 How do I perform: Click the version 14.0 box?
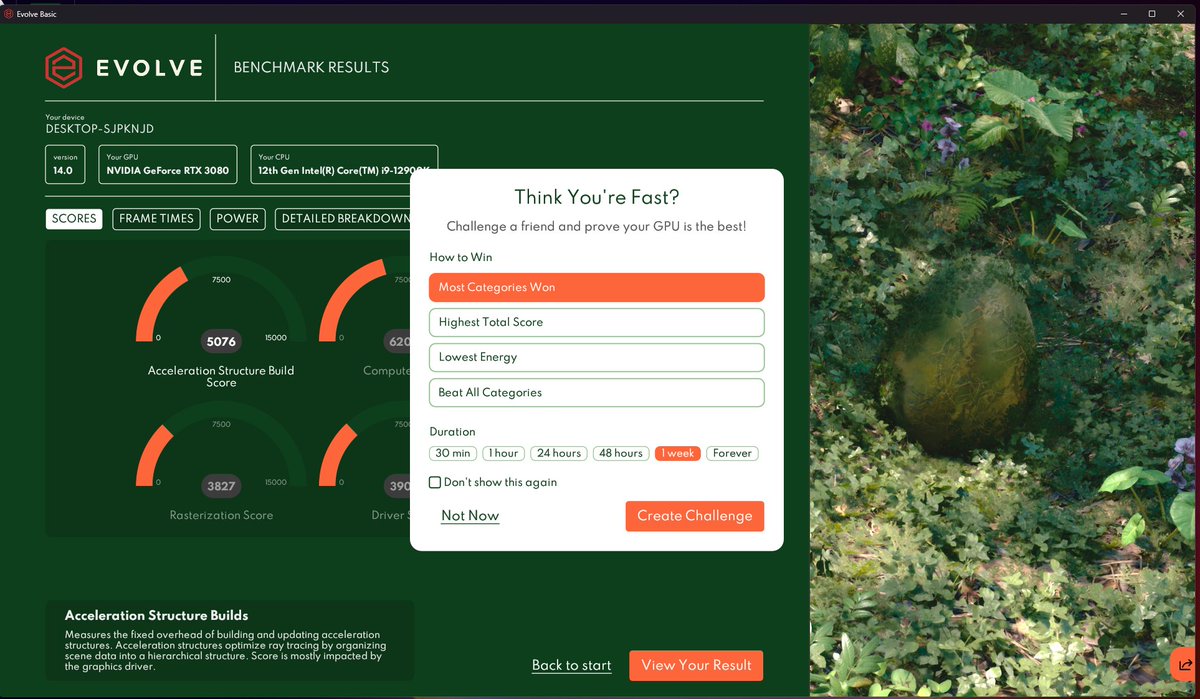coord(63,165)
